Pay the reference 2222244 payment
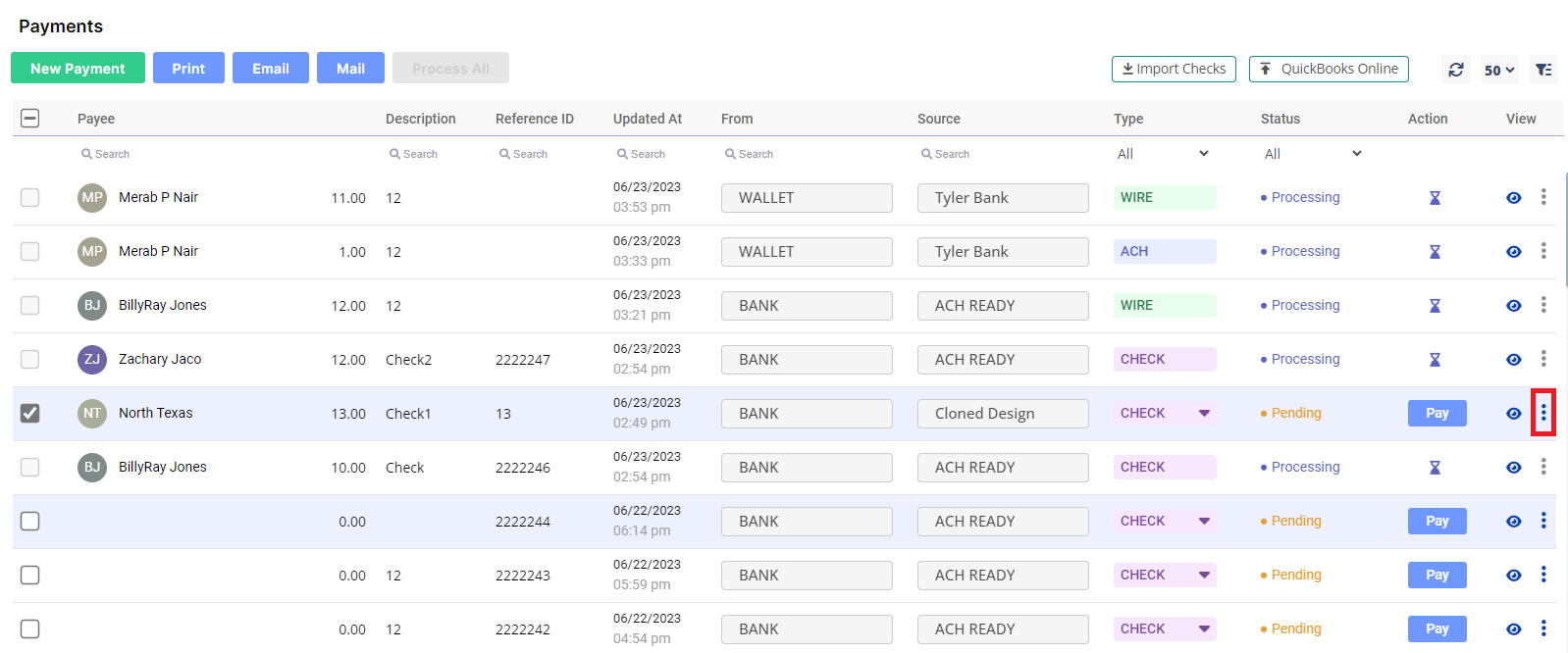This screenshot has width=1568, height=653. click(x=1437, y=521)
